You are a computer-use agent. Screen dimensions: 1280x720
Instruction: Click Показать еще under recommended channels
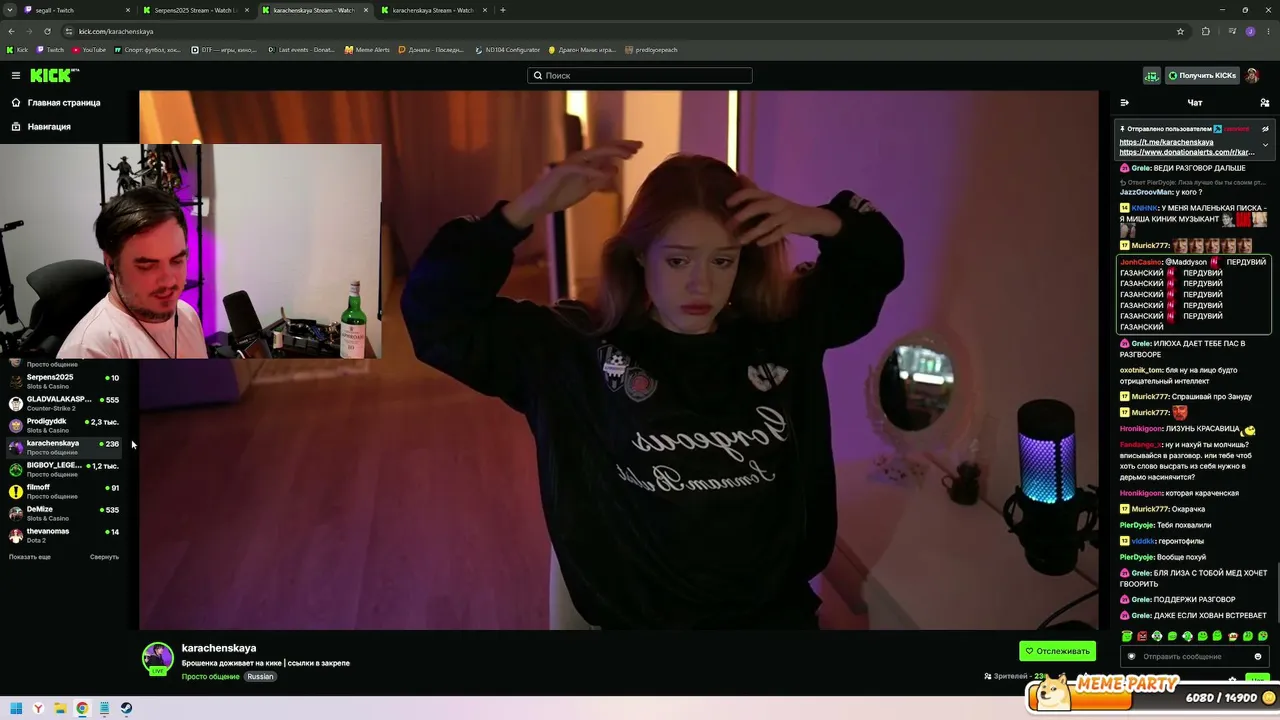(x=30, y=557)
